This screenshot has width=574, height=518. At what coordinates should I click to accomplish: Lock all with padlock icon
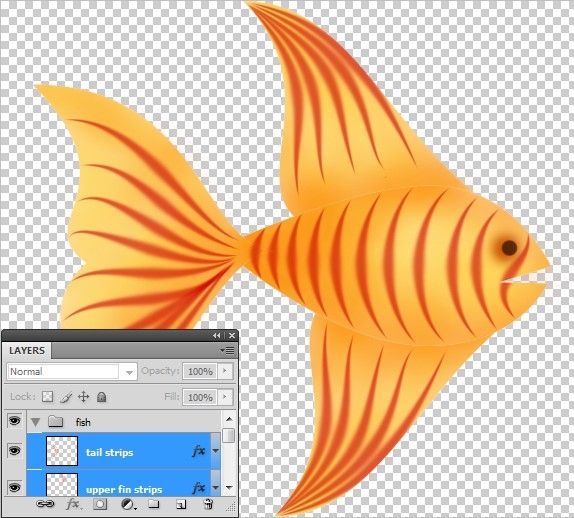pos(101,396)
